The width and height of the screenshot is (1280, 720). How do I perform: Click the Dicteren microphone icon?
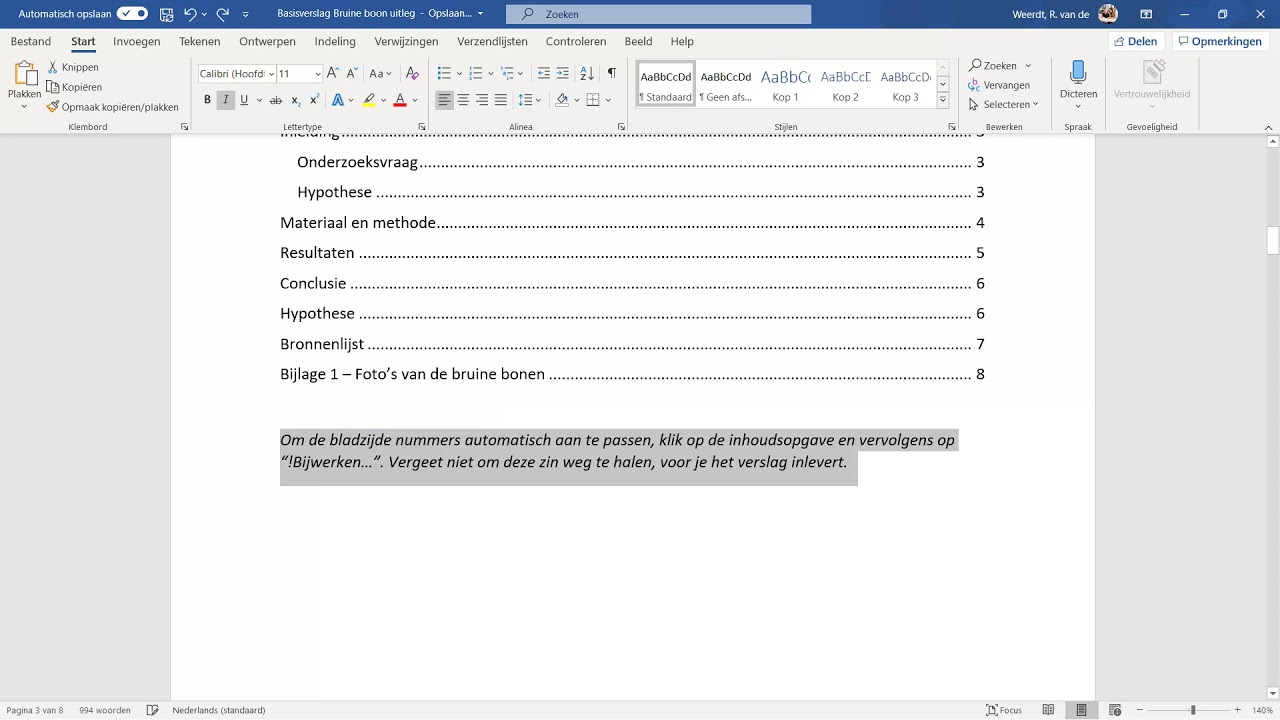pos(1078,73)
